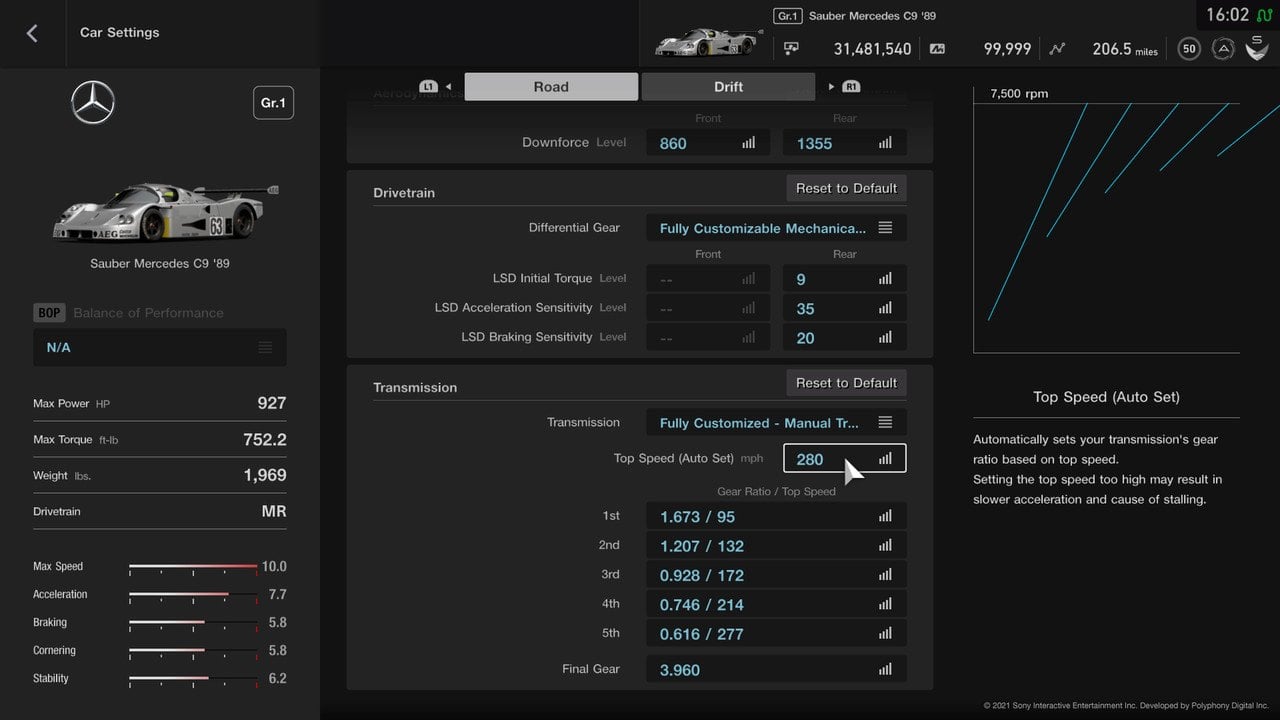The image size is (1280, 720).
Task: Click bars icon for 4th gear ratio
Action: (885, 604)
